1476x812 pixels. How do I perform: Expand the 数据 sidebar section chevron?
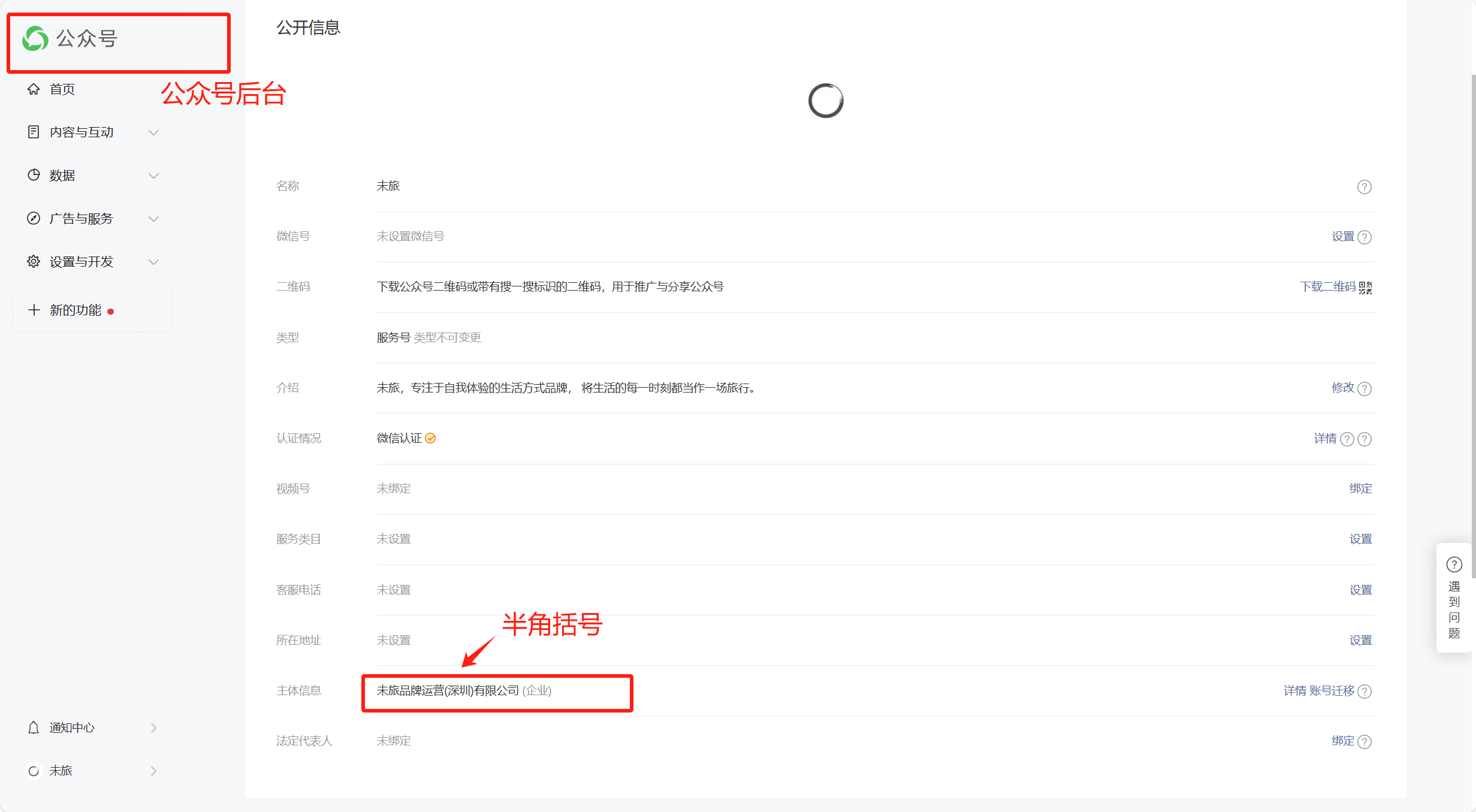click(x=153, y=176)
